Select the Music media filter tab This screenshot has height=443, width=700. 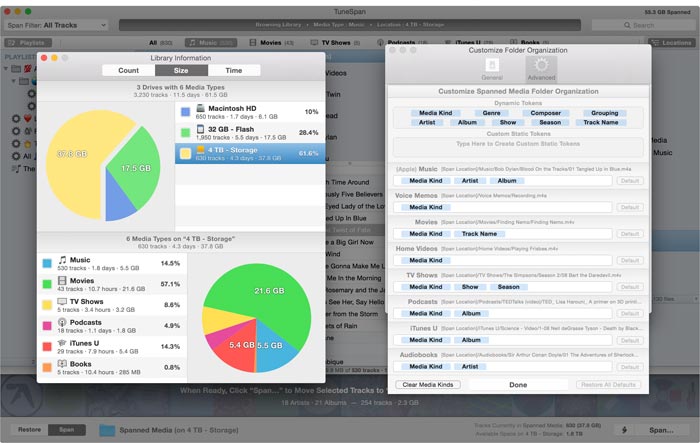click(x=211, y=43)
